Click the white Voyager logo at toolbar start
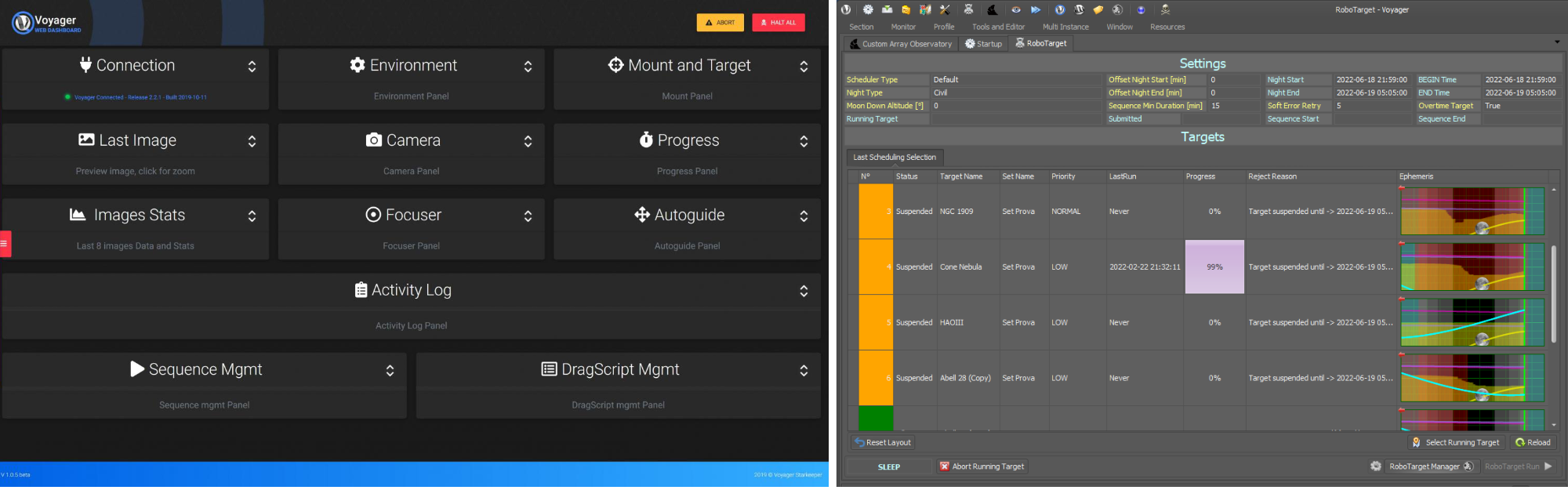 coord(846,9)
